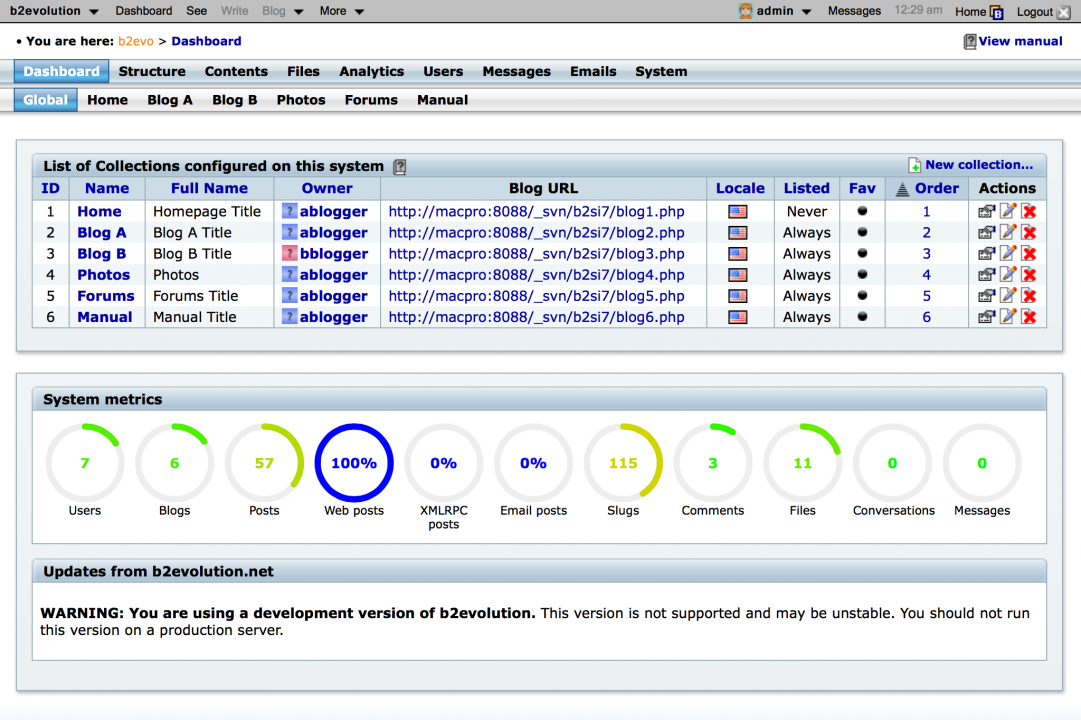The width and height of the screenshot is (1081, 720).
Task: Click the 'Homepage Title' full name cell
Action: point(207,212)
